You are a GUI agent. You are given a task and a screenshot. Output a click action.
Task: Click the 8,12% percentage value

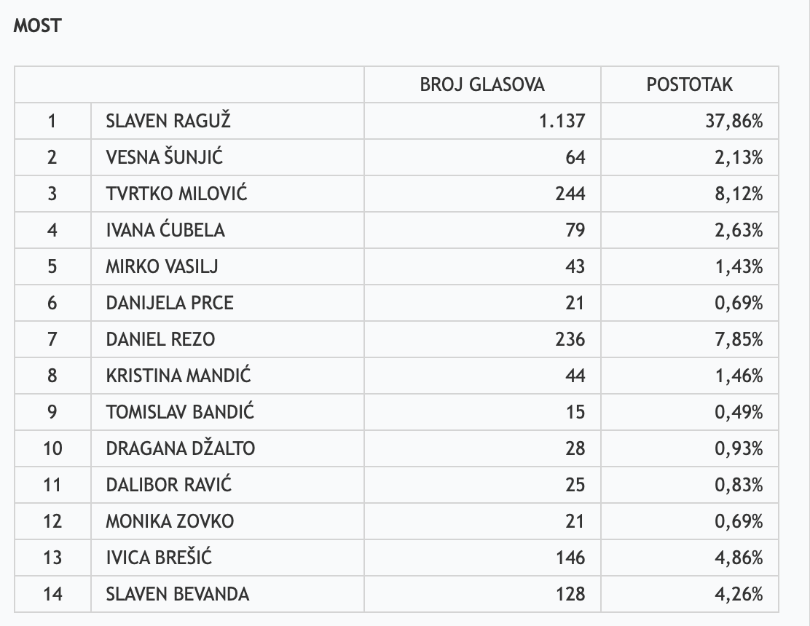click(738, 194)
